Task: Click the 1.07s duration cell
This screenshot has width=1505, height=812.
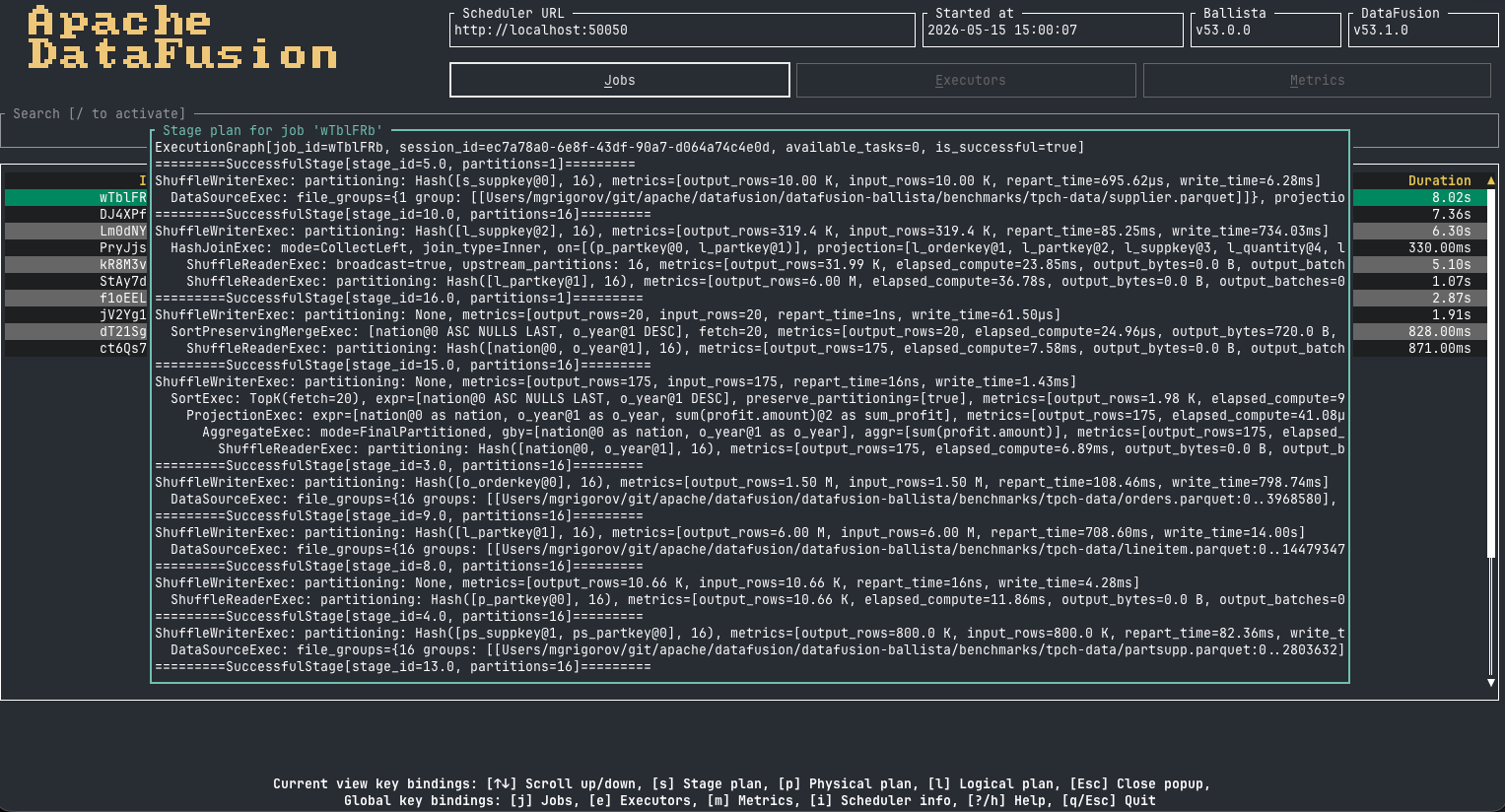Action: (1451, 281)
